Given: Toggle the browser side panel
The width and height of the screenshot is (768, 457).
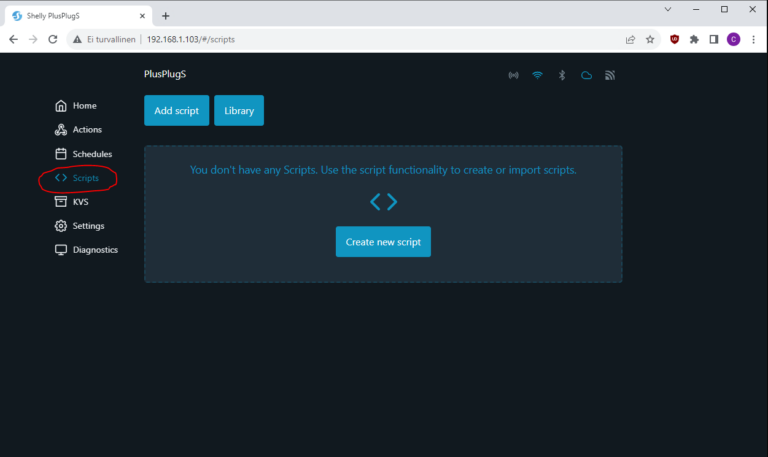Looking at the screenshot, I should pyautogui.click(x=714, y=39).
